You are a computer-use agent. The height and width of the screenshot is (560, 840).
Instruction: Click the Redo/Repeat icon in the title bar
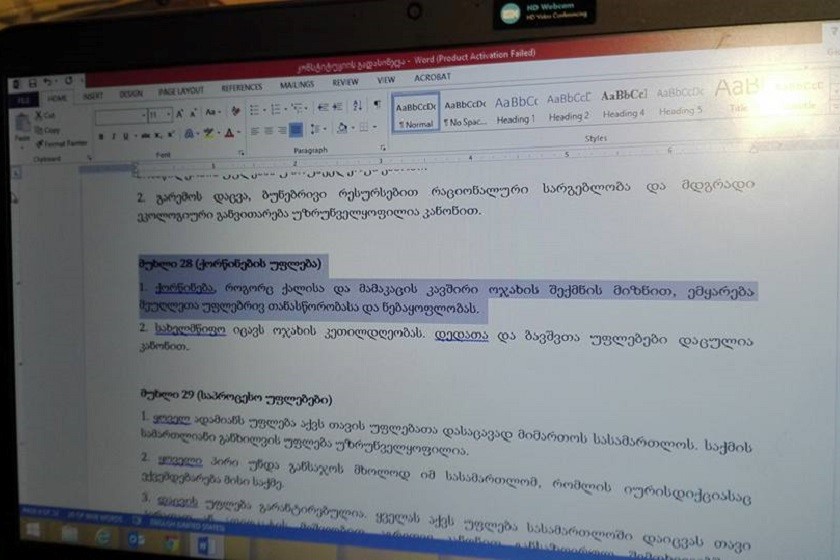69,80
